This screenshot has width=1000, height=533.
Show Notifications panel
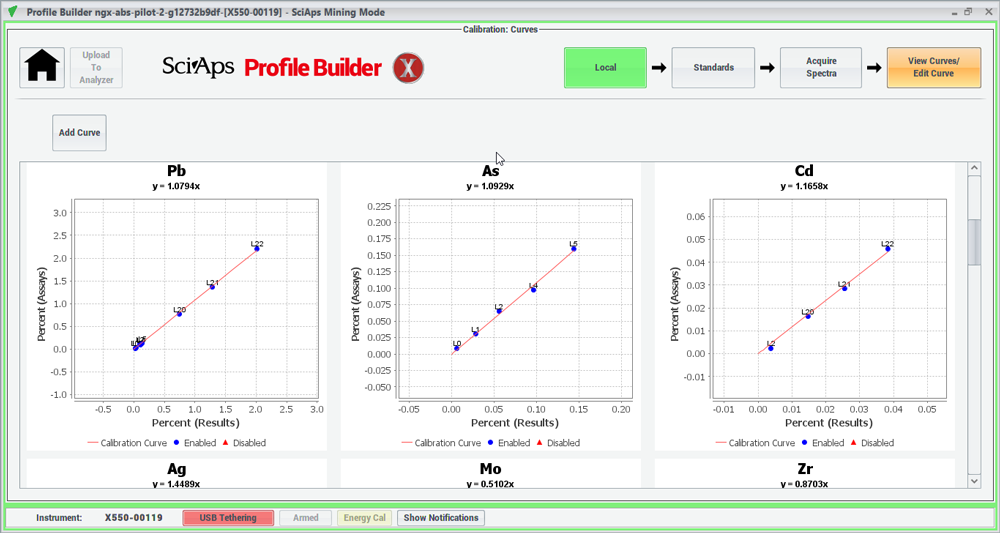[441, 518]
